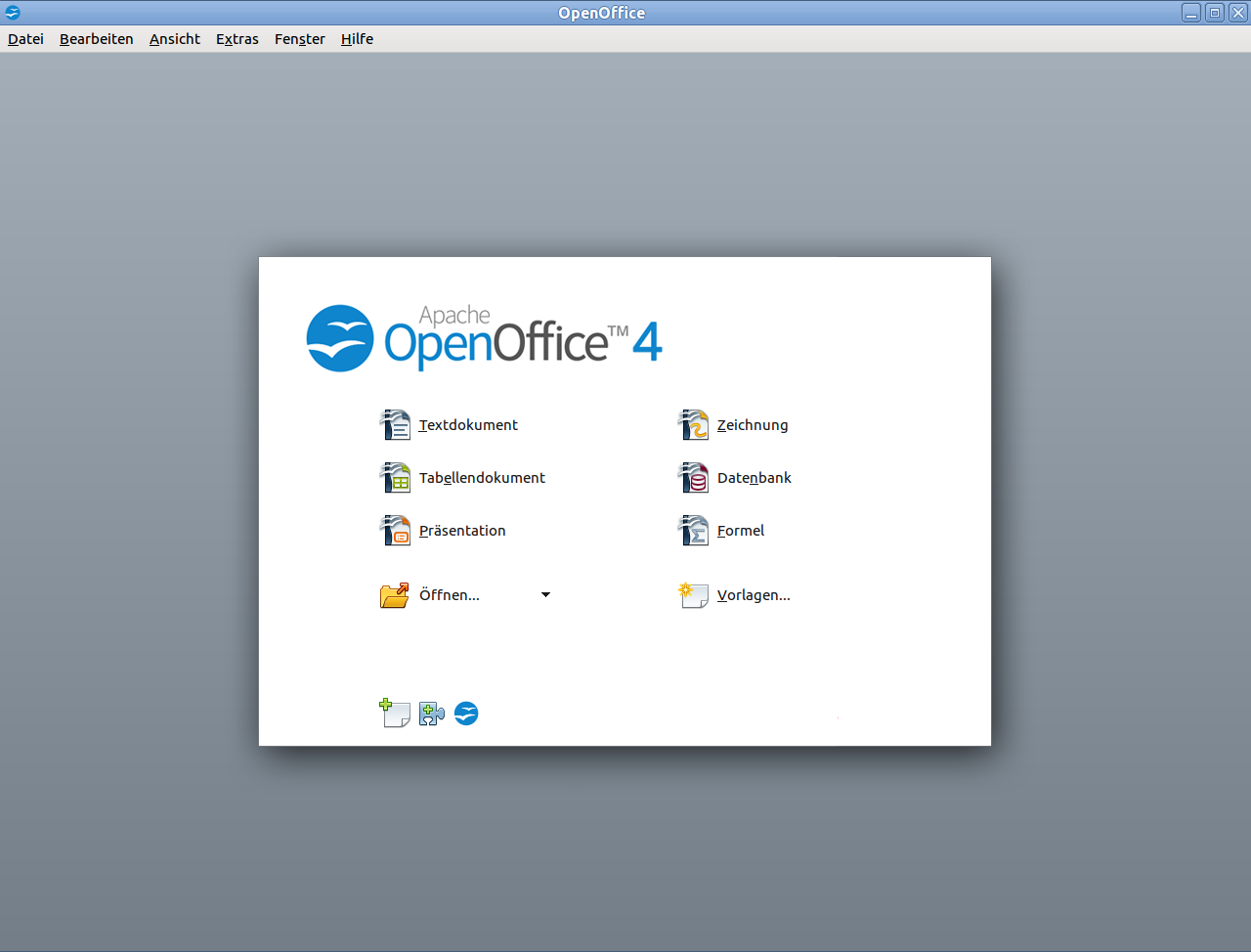Click the small OpenOffice info icon at the bottom
Image resolution: width=1251 pixels, height=952 pixels.
click(x=466, y=714)
